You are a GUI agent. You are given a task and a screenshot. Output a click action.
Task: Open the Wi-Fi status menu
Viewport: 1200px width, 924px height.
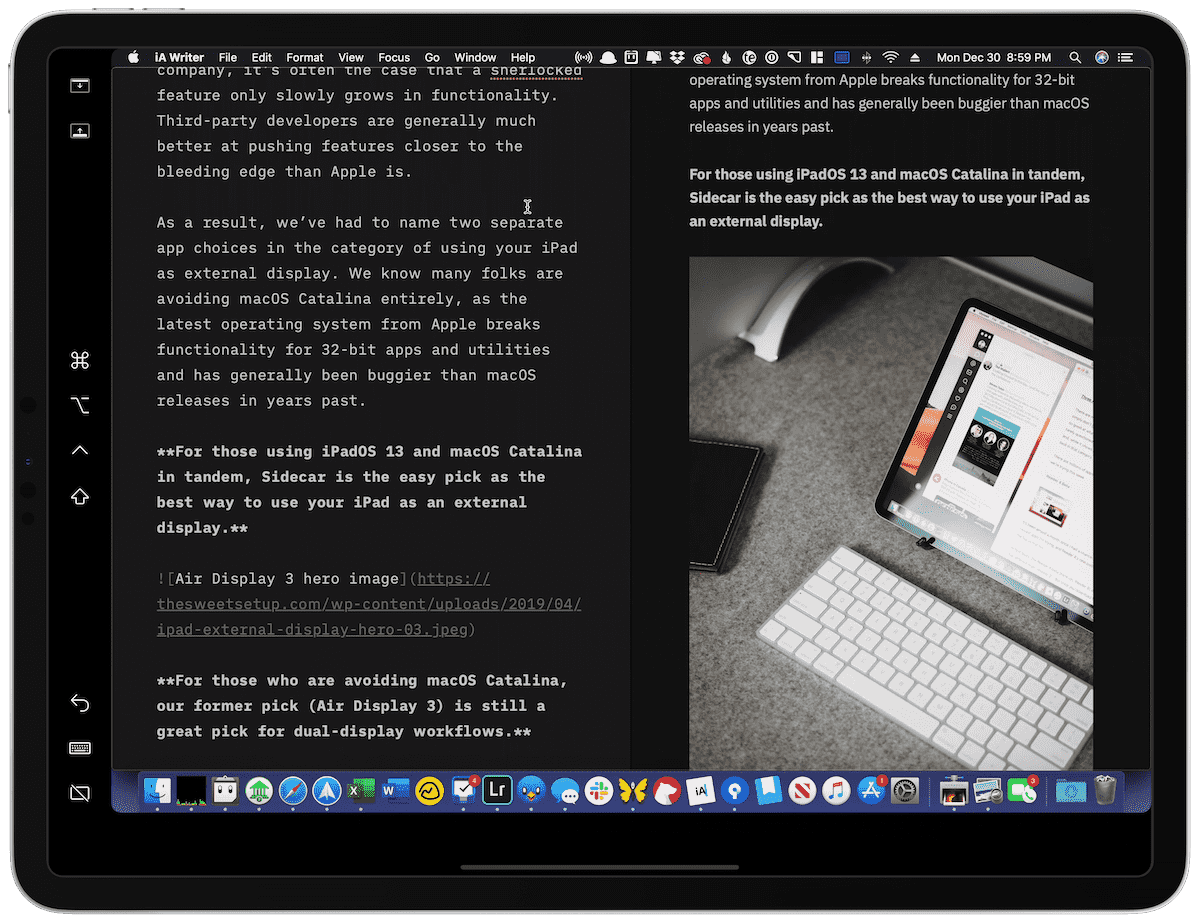tap(890, 58)
